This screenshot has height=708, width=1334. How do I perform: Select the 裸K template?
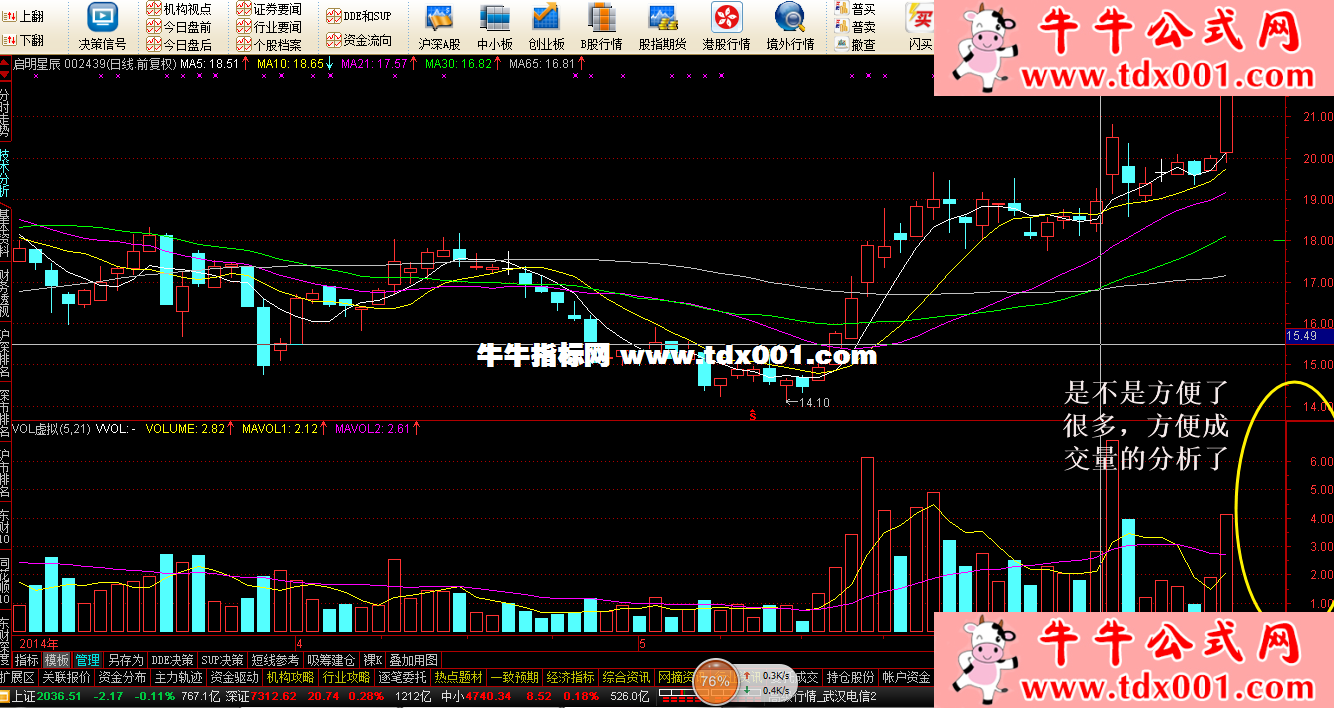coord(373,660)
